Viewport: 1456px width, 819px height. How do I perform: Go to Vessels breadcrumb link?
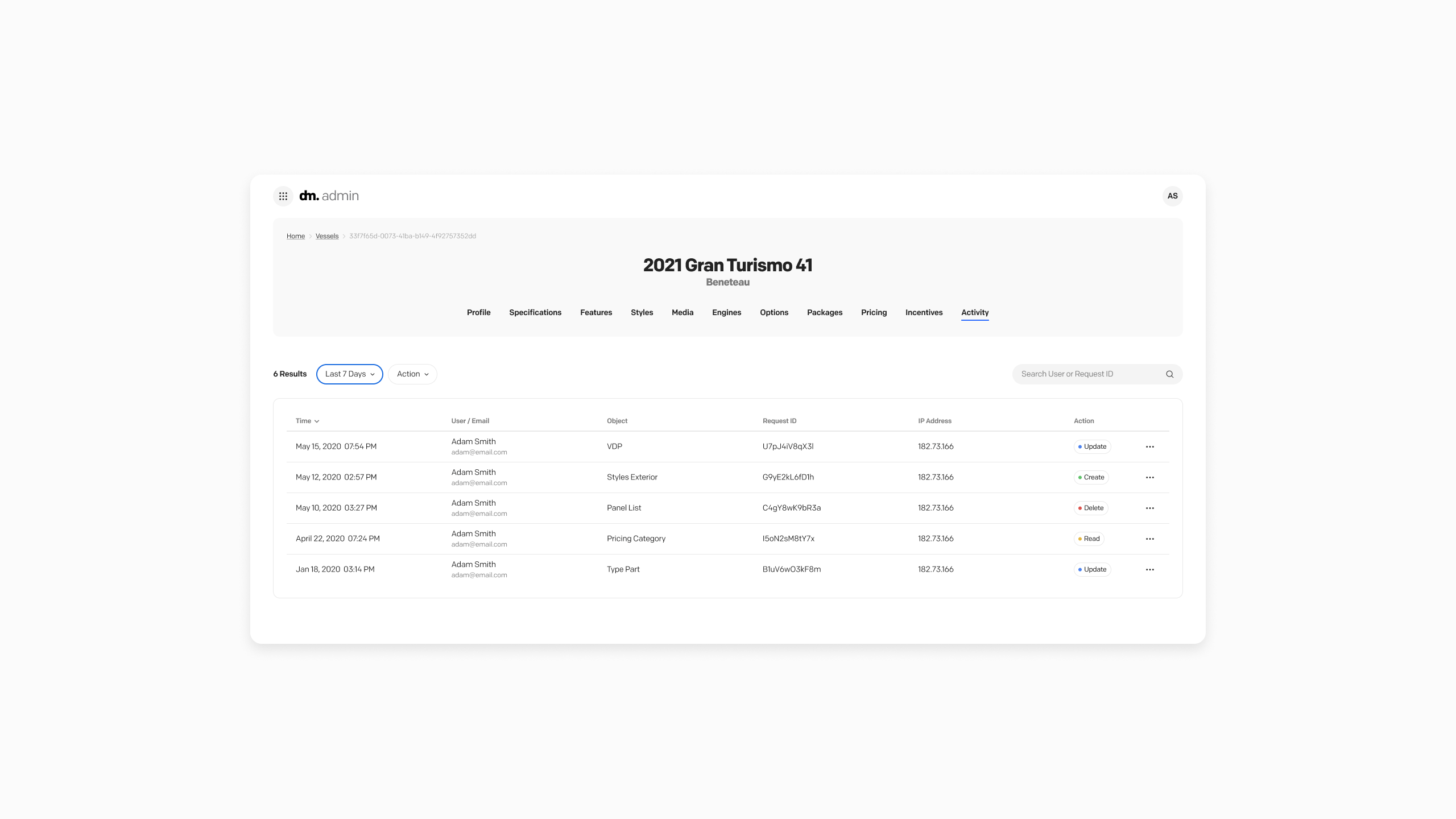click(x=326, y=236)
